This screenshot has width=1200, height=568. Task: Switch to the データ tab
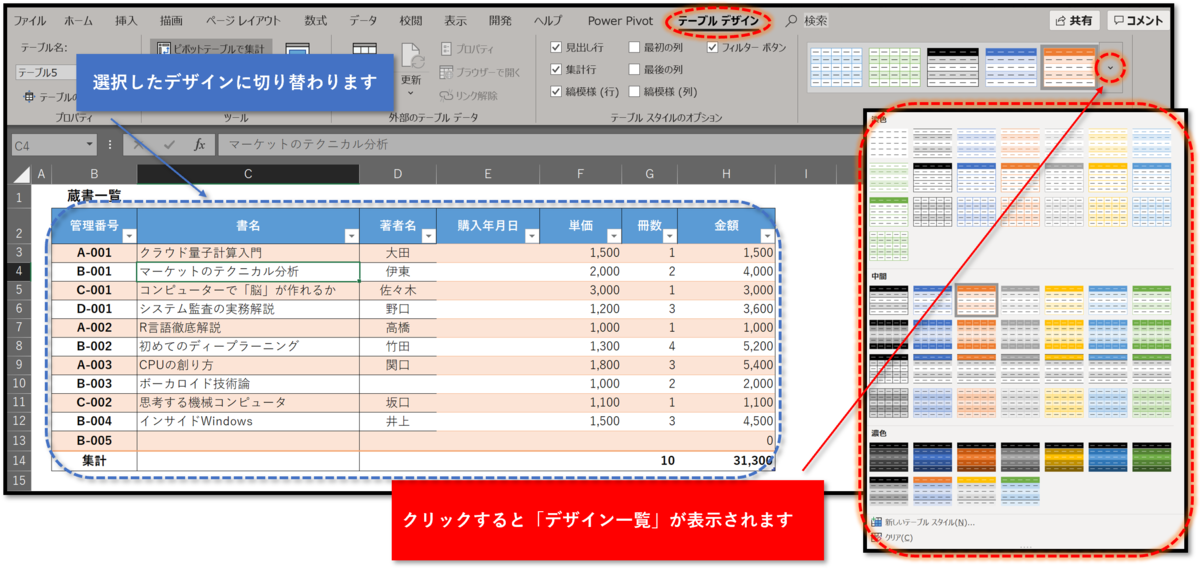point(364,20)
